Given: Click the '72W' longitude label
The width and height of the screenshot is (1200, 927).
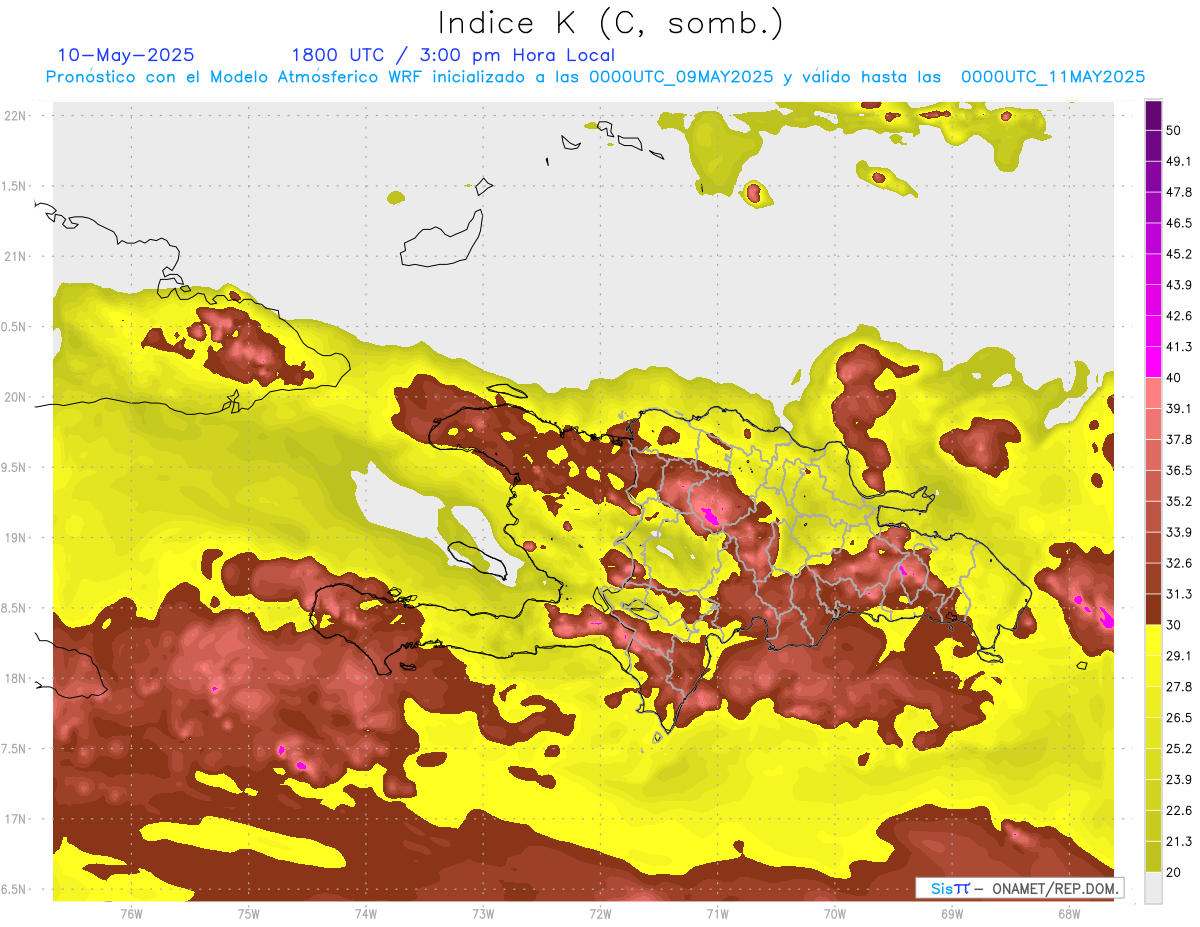Looking at the screenshot, I should click(x=600, y=914).
